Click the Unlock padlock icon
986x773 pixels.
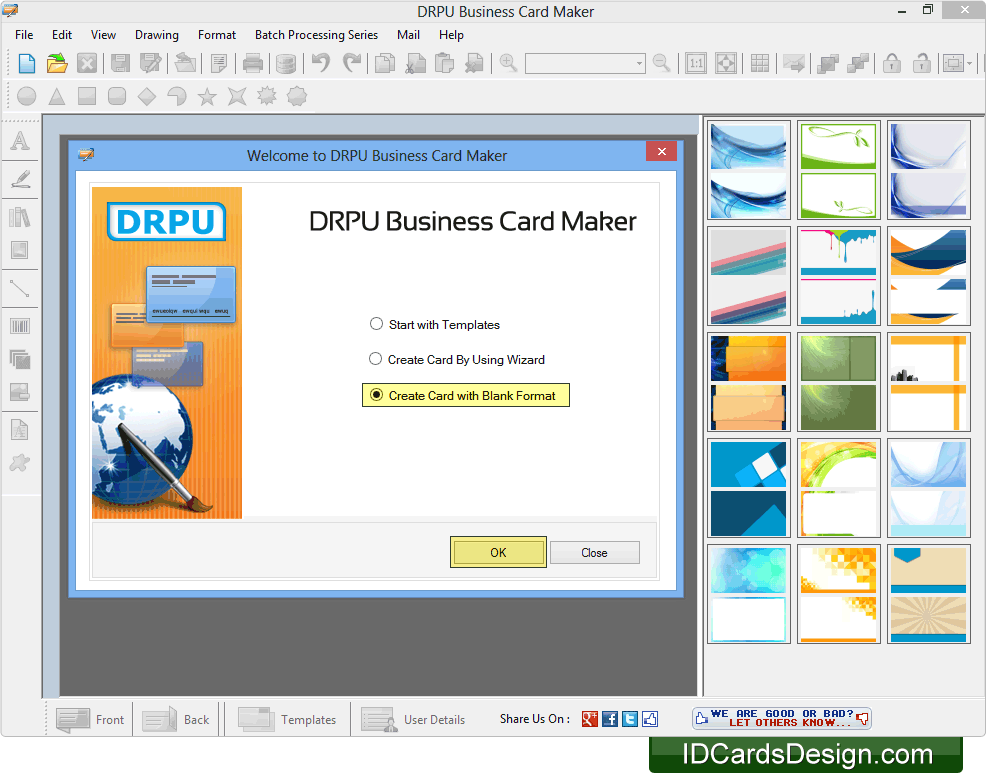click(922, 64)
